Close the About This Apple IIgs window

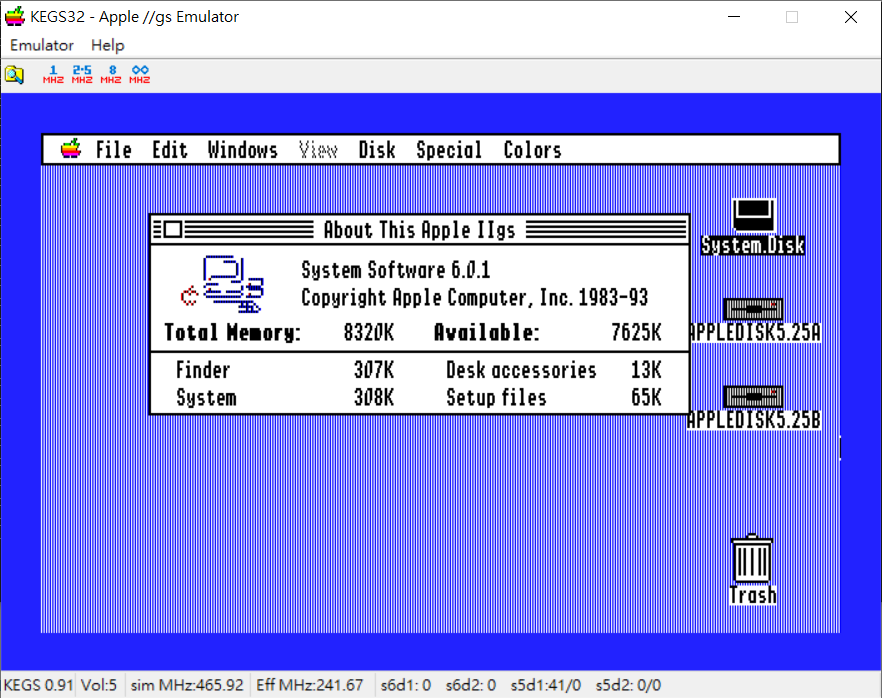173,229
